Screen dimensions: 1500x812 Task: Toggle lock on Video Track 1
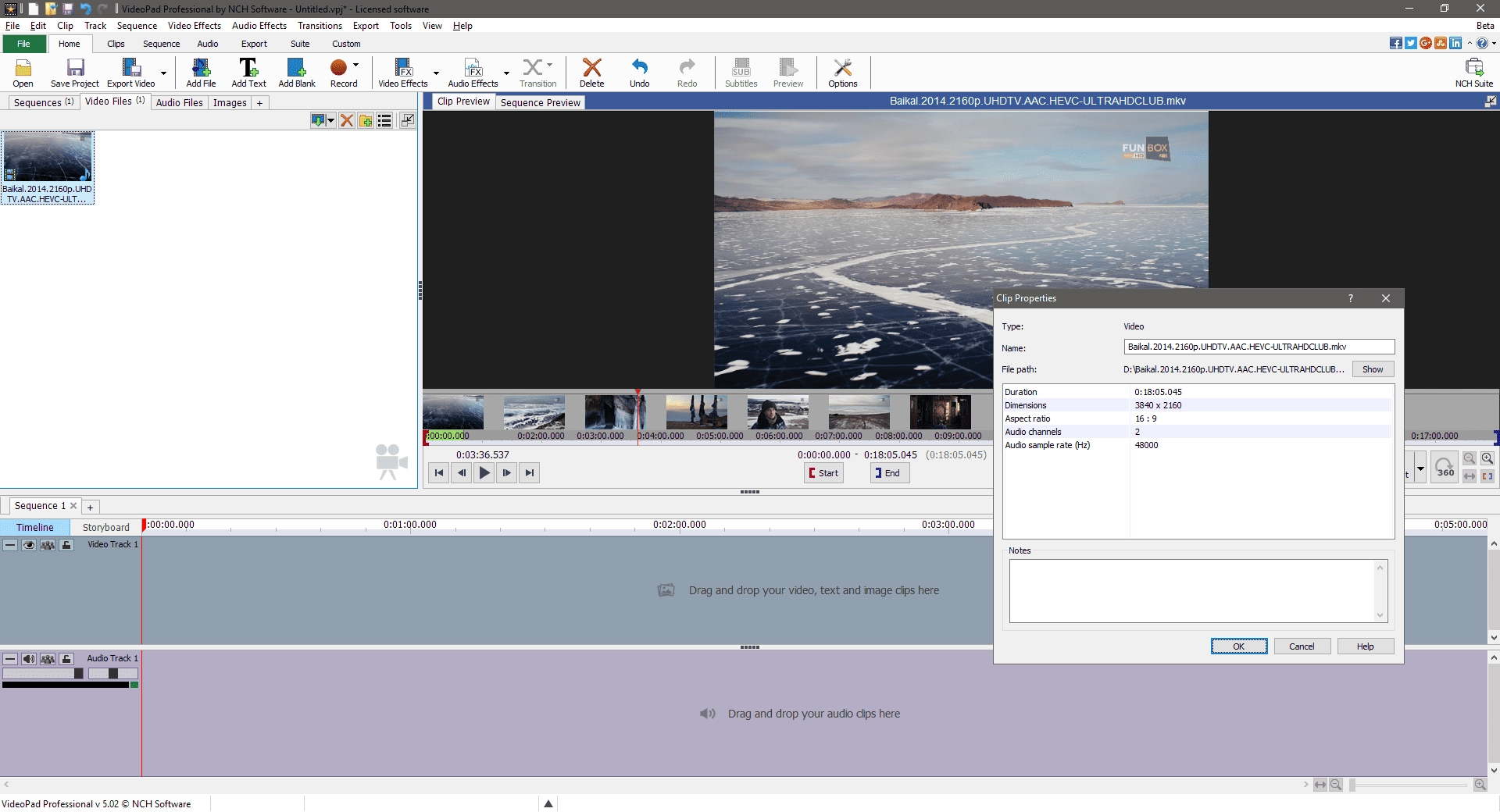point(67,545)
